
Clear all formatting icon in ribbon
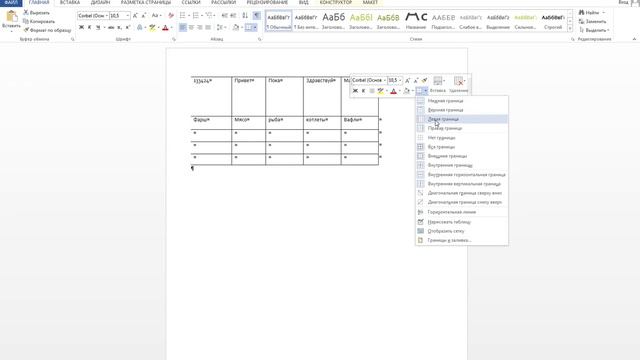click(x=171, y=16)
